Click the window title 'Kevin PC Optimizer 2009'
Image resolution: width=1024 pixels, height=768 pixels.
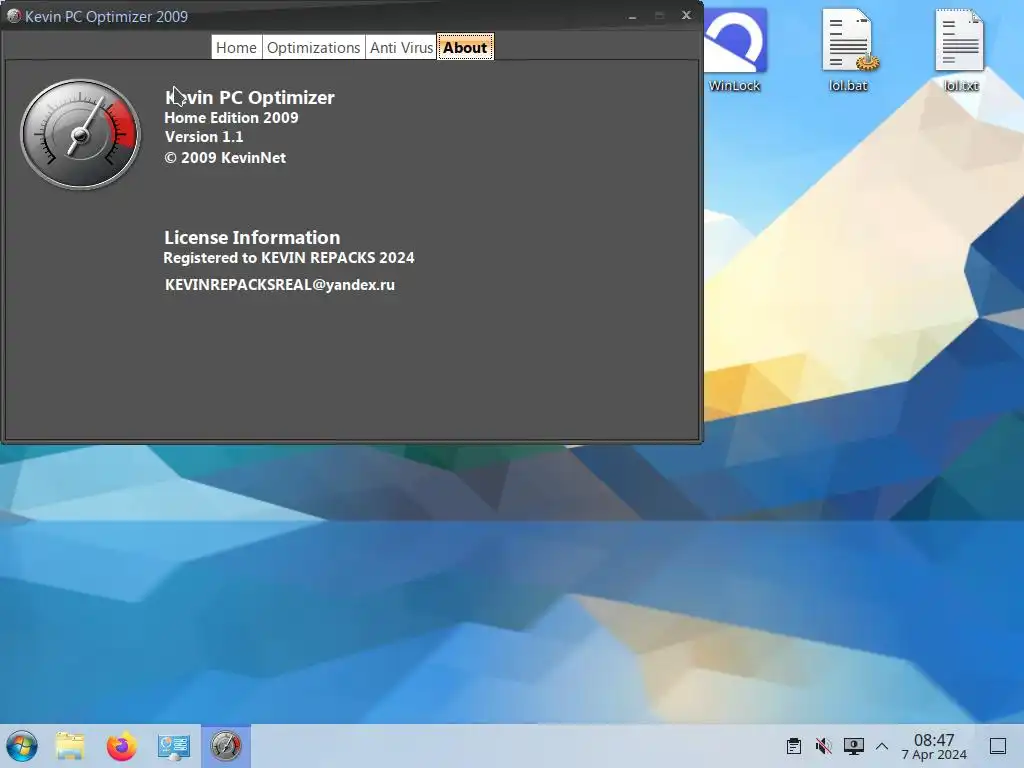[x=106, y=16]
